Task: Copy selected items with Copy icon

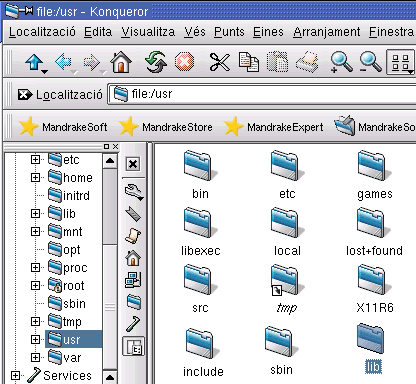Action: (x=249, y=62)
